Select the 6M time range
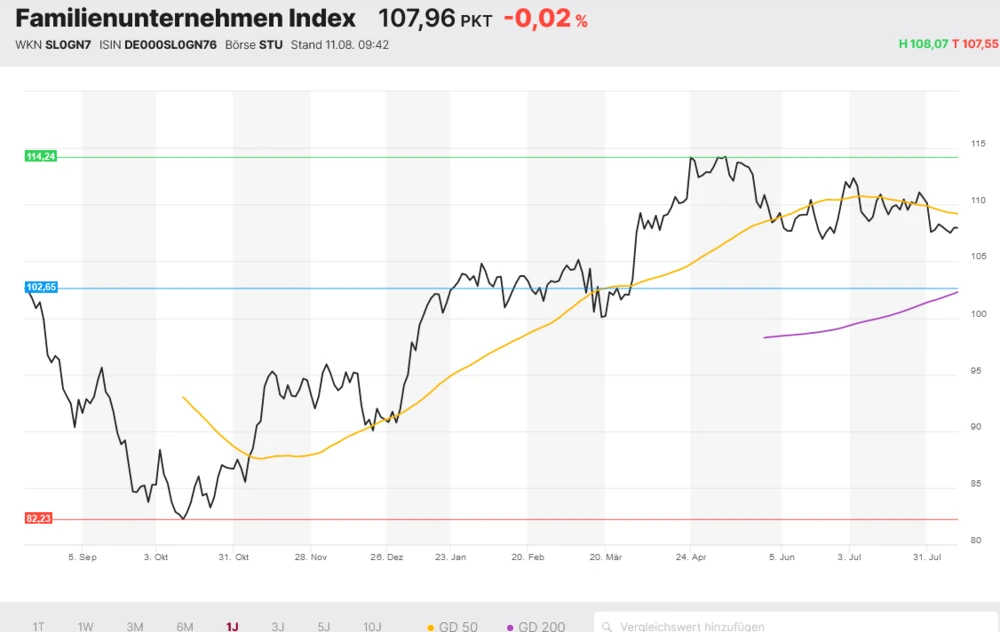1000x632 pixels. (185, 627)
